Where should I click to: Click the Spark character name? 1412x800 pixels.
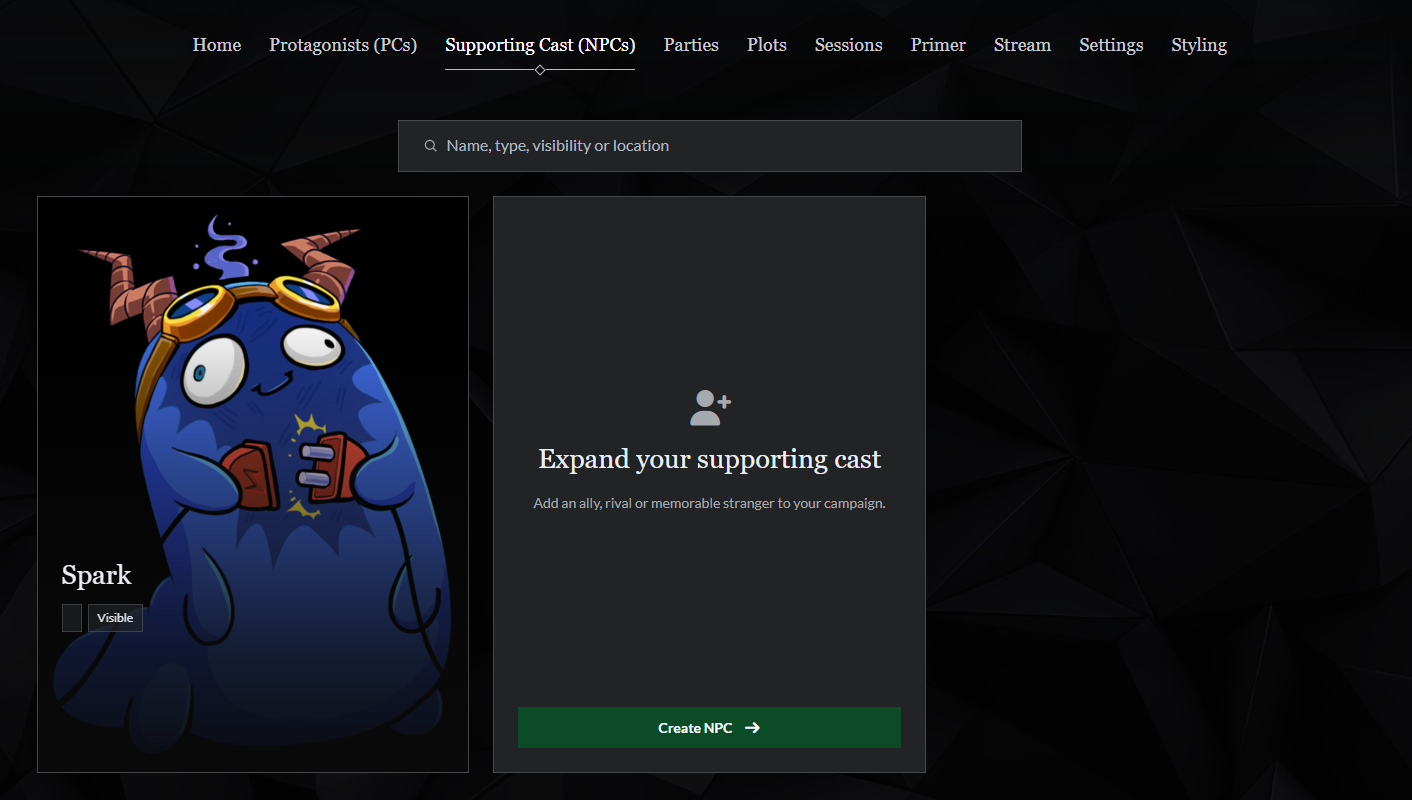(x=96, y=575)
